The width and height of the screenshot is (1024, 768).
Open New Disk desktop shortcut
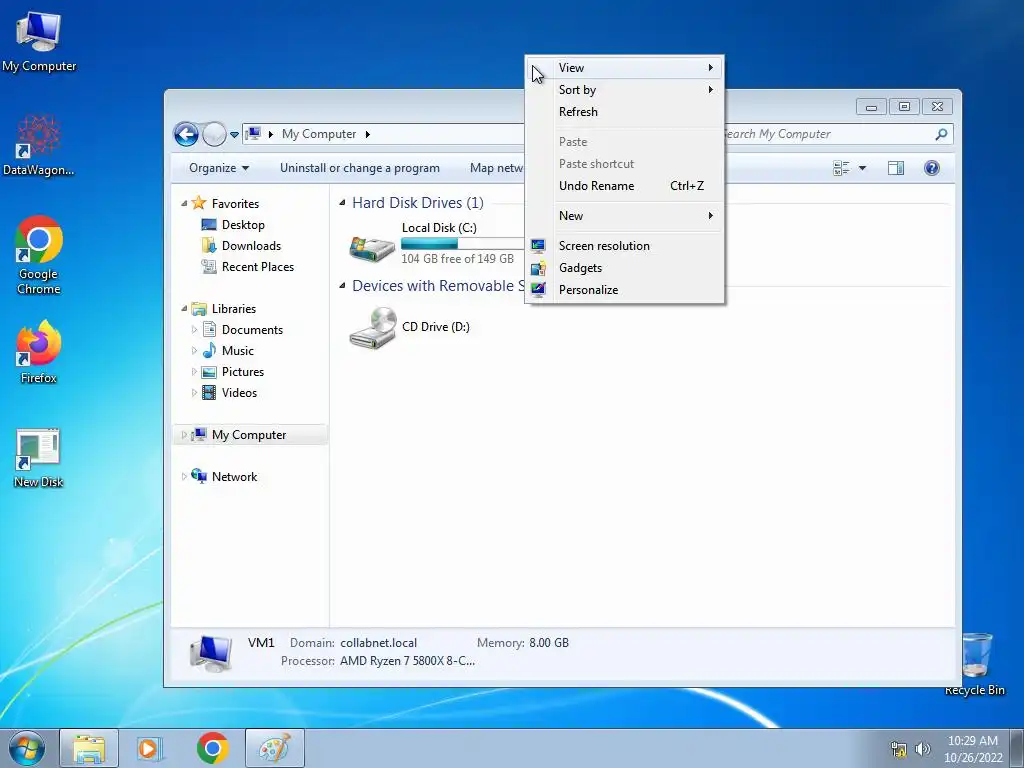click(39, 457)
